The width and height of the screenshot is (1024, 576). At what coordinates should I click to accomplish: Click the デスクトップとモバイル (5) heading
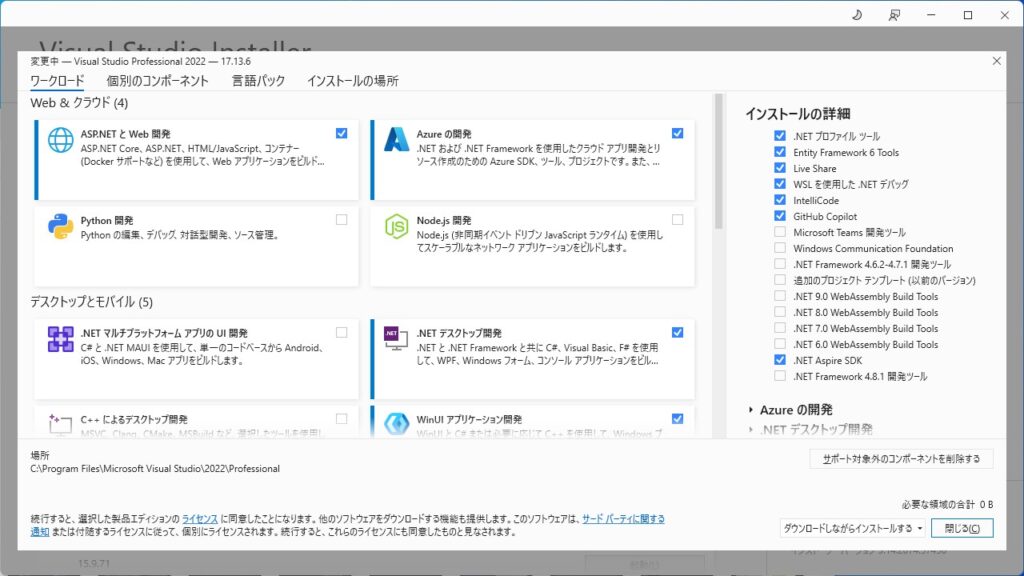[91, 302]
